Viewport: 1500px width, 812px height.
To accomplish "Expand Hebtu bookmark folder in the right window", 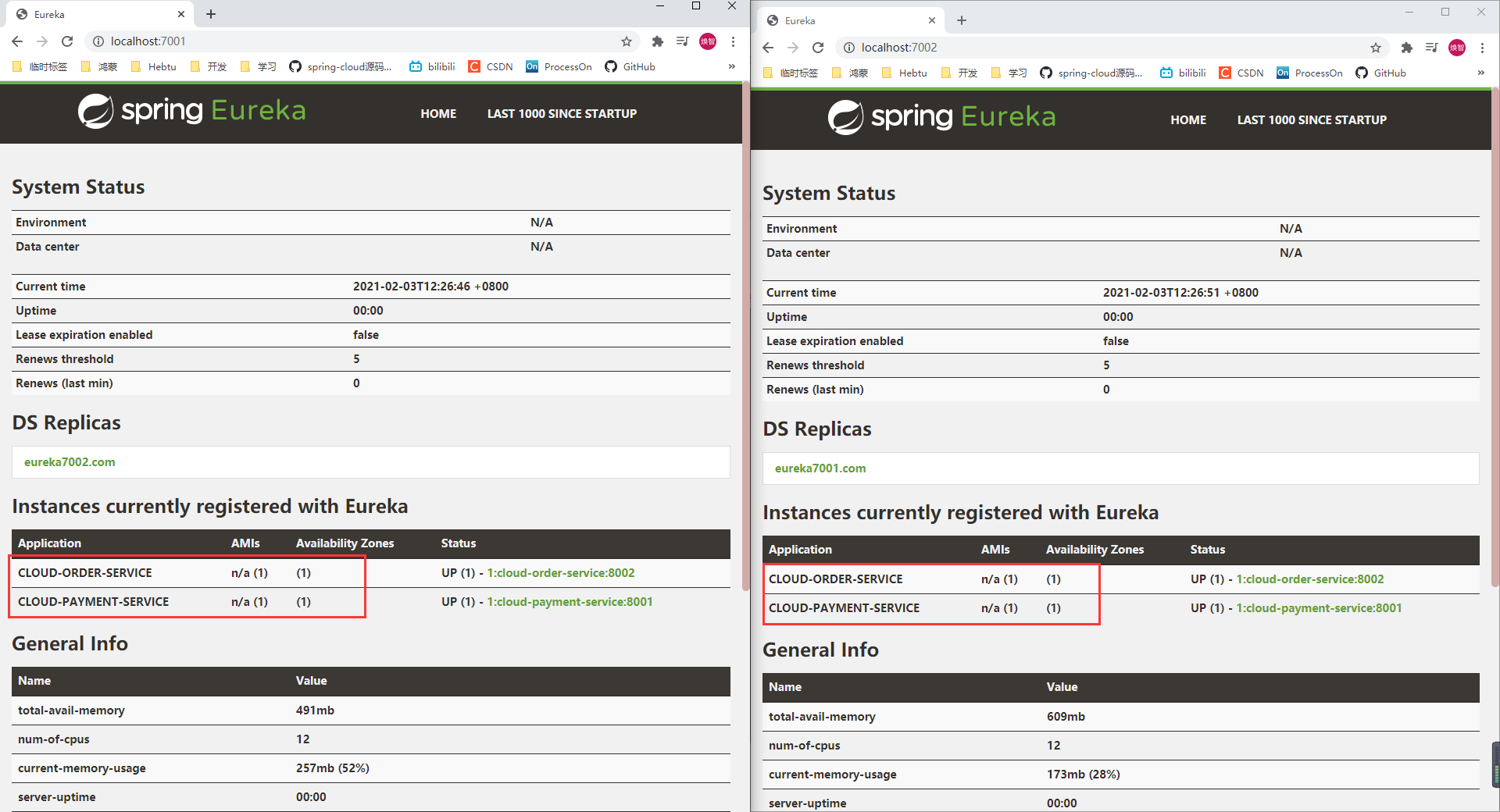I will coord(904,73).
